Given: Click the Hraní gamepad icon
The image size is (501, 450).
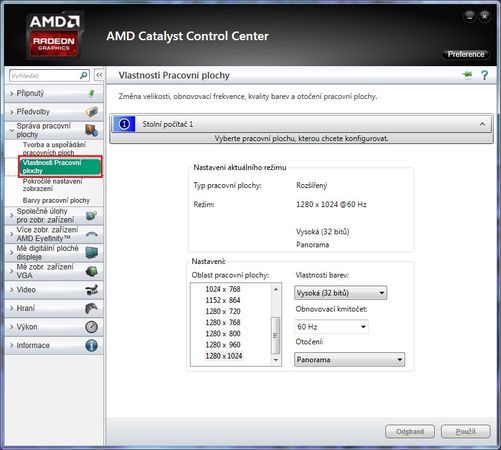Looking at the screenshot, I should pos(92,308).
